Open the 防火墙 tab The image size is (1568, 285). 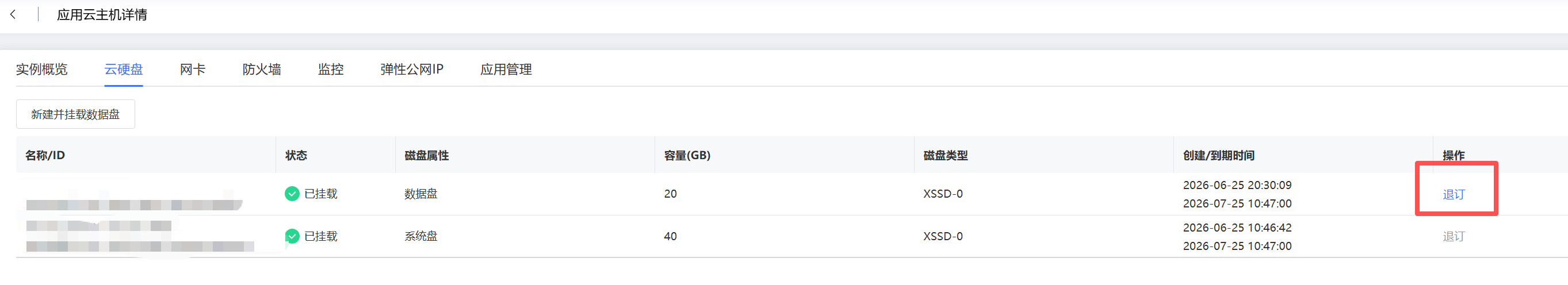click(262, 70)
